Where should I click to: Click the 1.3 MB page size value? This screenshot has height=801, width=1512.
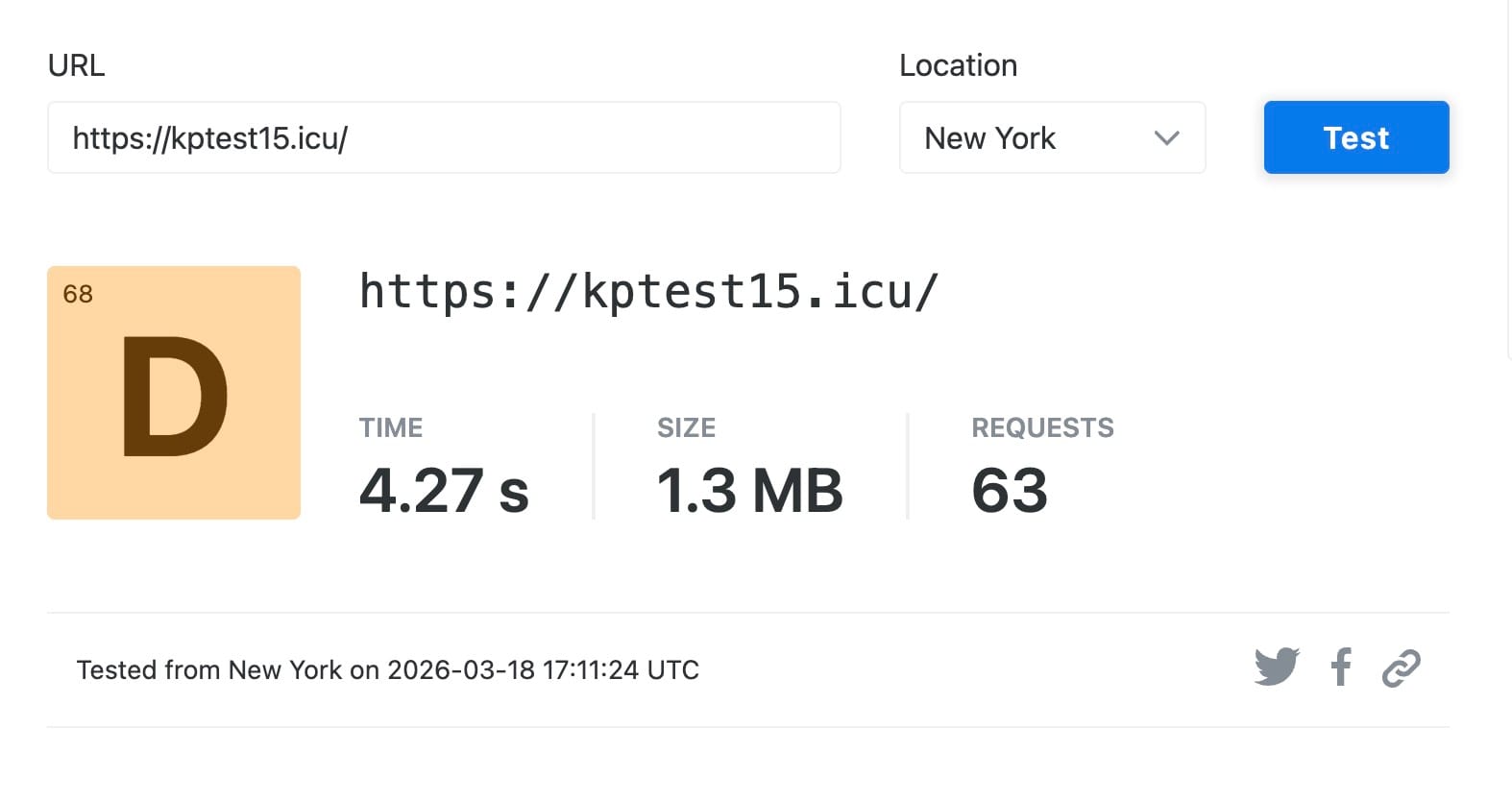pos(749,491)
